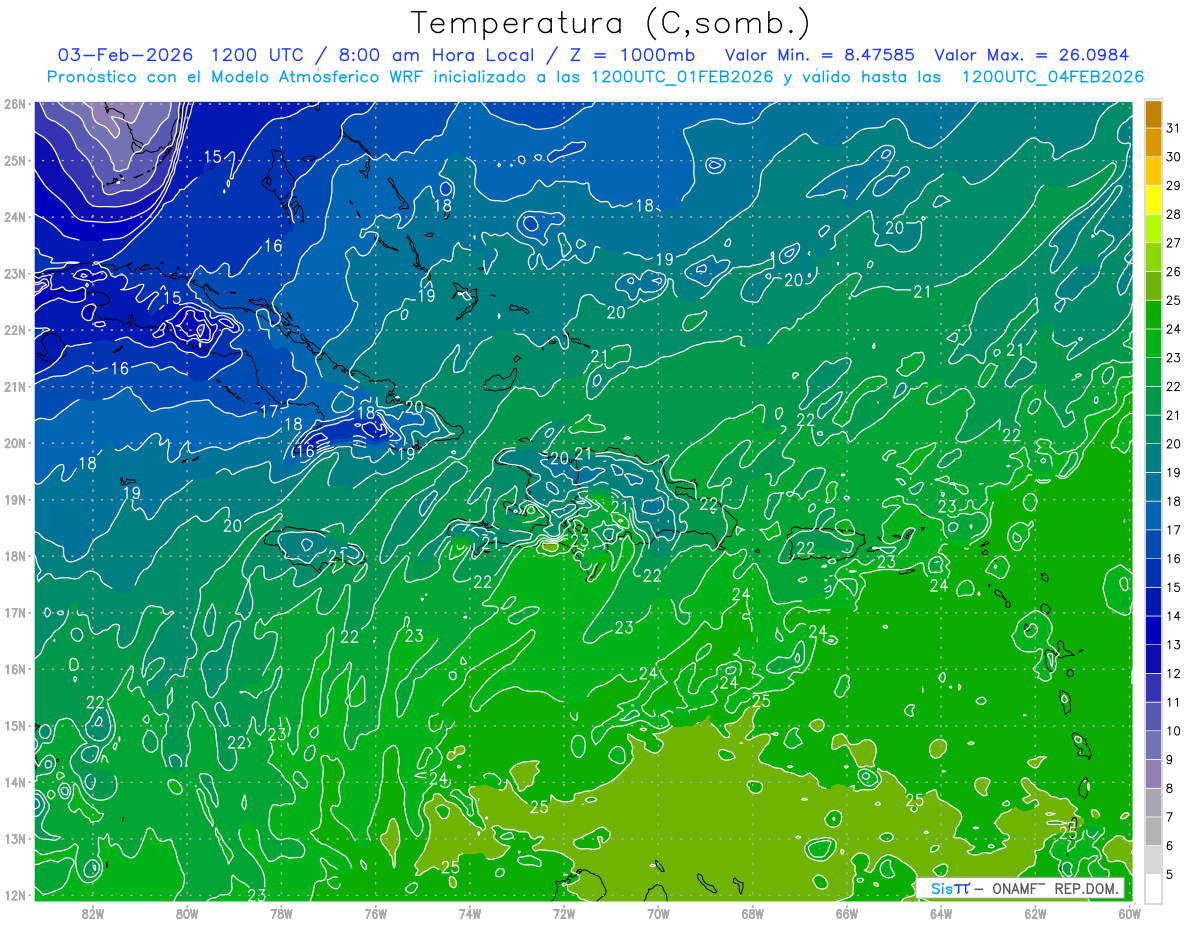The width and height of the screenshot is (1200, 927).
Task: Select the date text "03-Feb-2026"
Action: pos(124,55)
